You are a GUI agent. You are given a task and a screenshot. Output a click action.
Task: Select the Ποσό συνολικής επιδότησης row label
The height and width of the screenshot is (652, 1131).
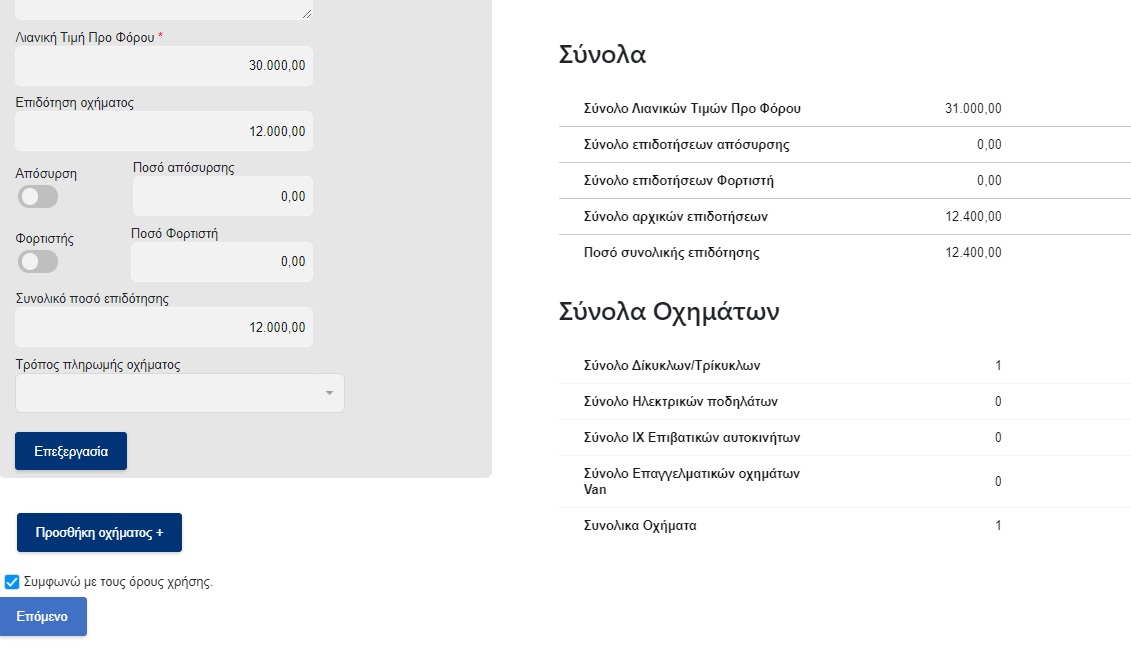coord(671,253)
